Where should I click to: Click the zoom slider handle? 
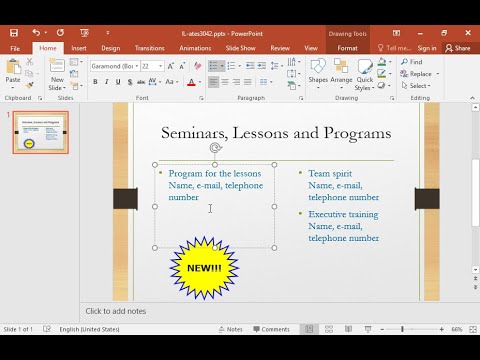[x=403, y=329]
